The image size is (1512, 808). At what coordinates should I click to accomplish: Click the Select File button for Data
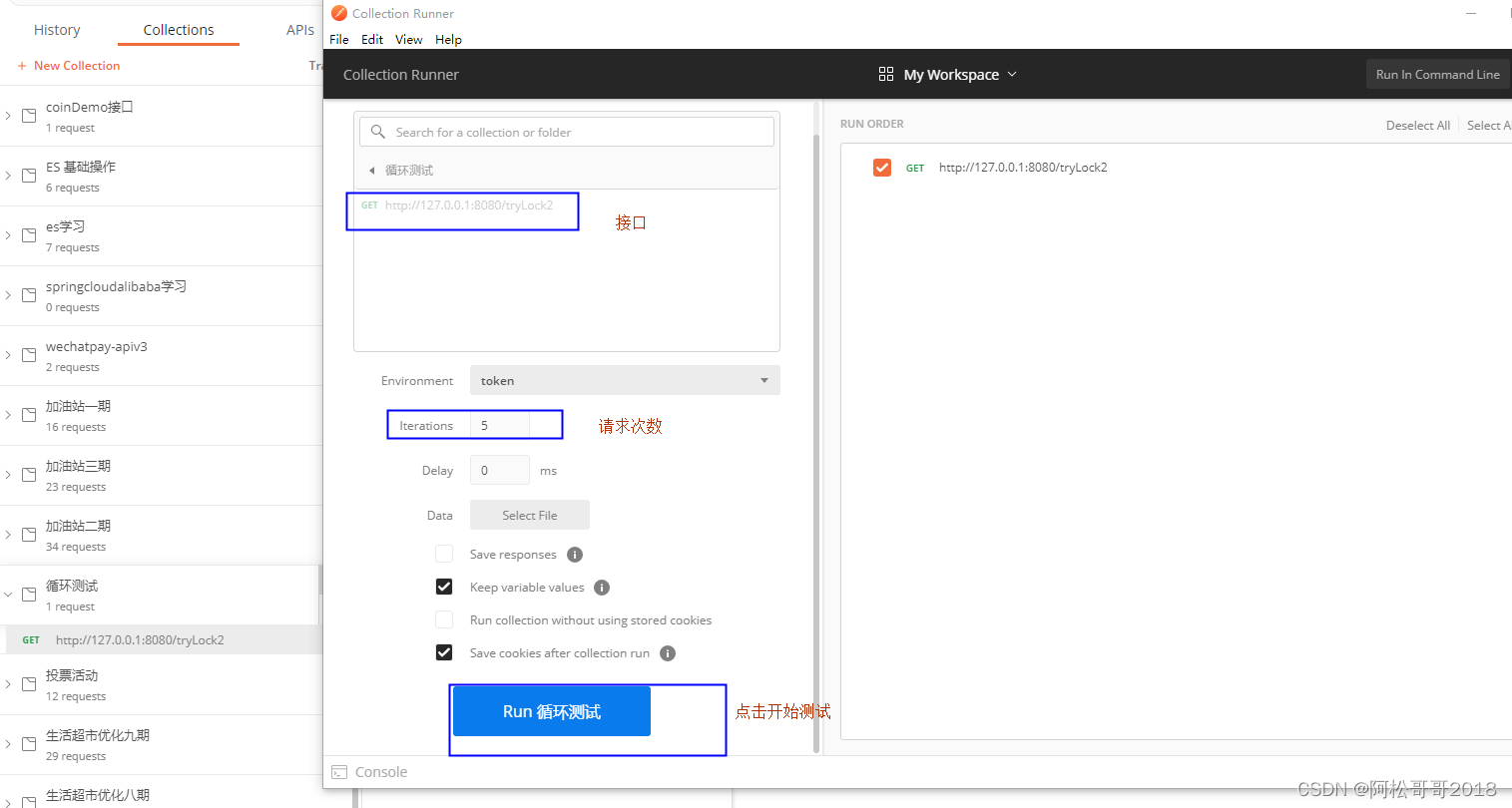pyautogui.click(x=530, y=515)
